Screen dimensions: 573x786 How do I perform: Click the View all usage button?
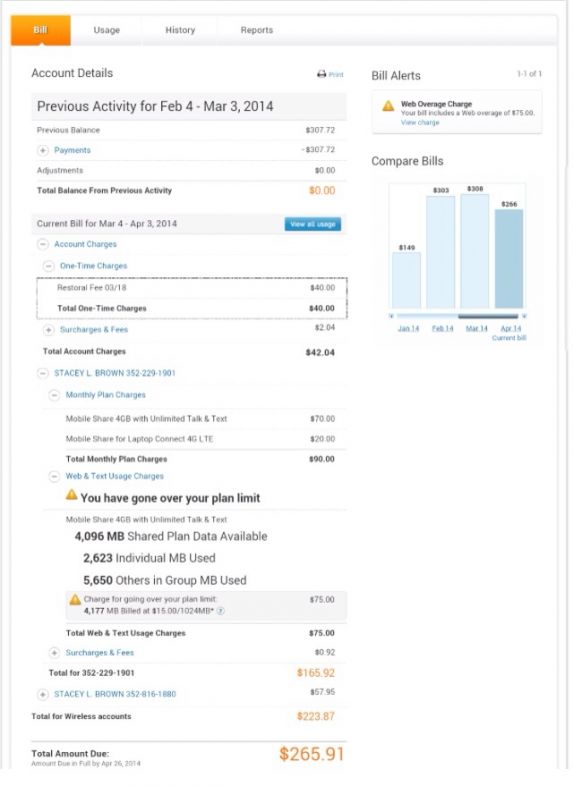click(313, 224)
